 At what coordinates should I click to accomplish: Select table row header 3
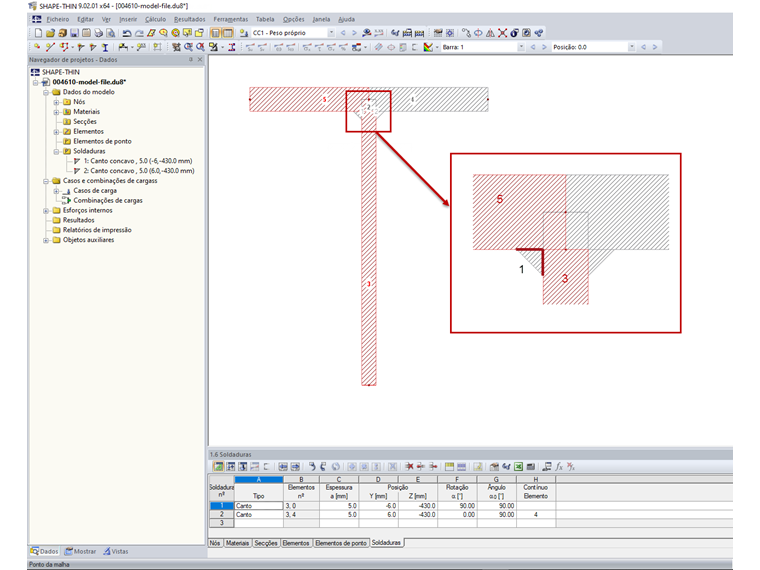(x=222, y=522)
